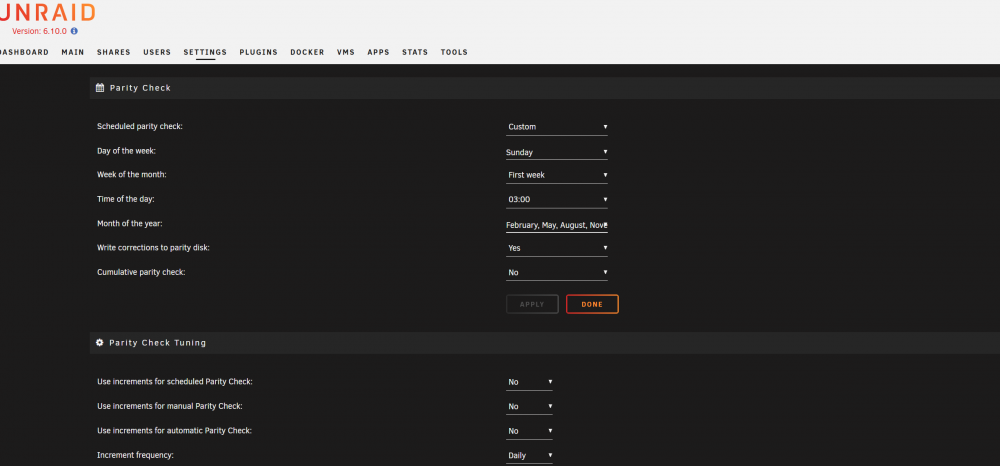Open Use increments for manual Parity Check dropdown
The width and height of the screenshot is (1000, 466).
[x=530, y=406]
